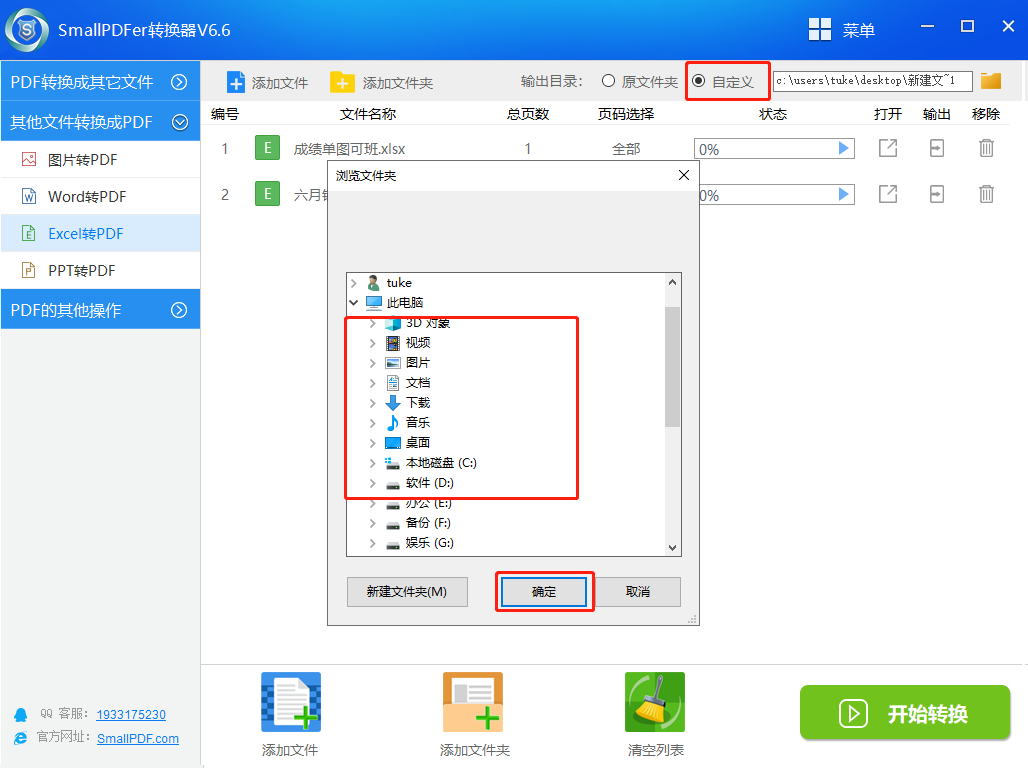The height and width of the screenshot is (768, 1028).
Task: Delete 成绩单图可班.xlsx with the trash icon
Action: (x=986, y=147)
